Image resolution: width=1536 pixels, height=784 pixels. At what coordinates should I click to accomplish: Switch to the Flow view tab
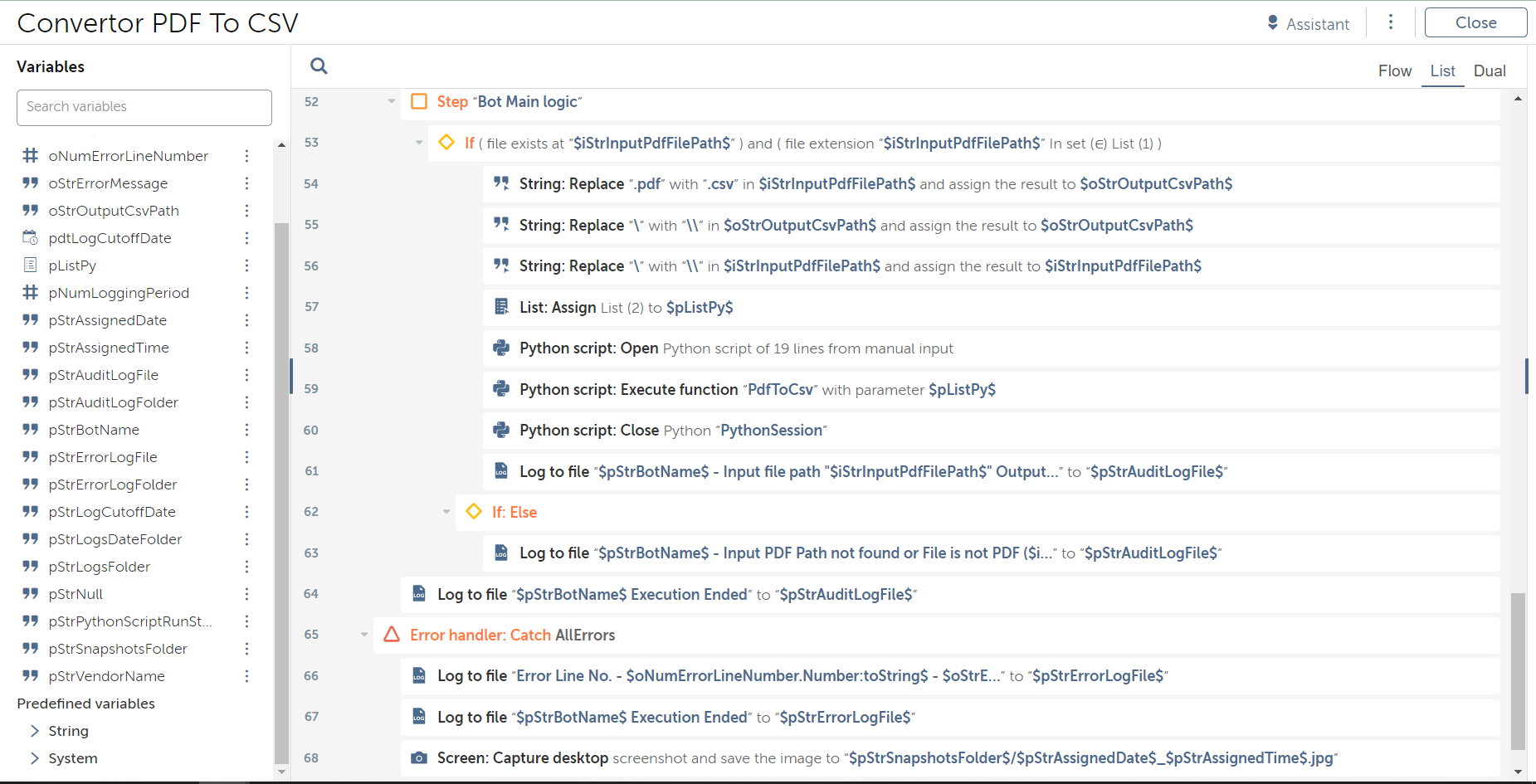(1395, 71)
